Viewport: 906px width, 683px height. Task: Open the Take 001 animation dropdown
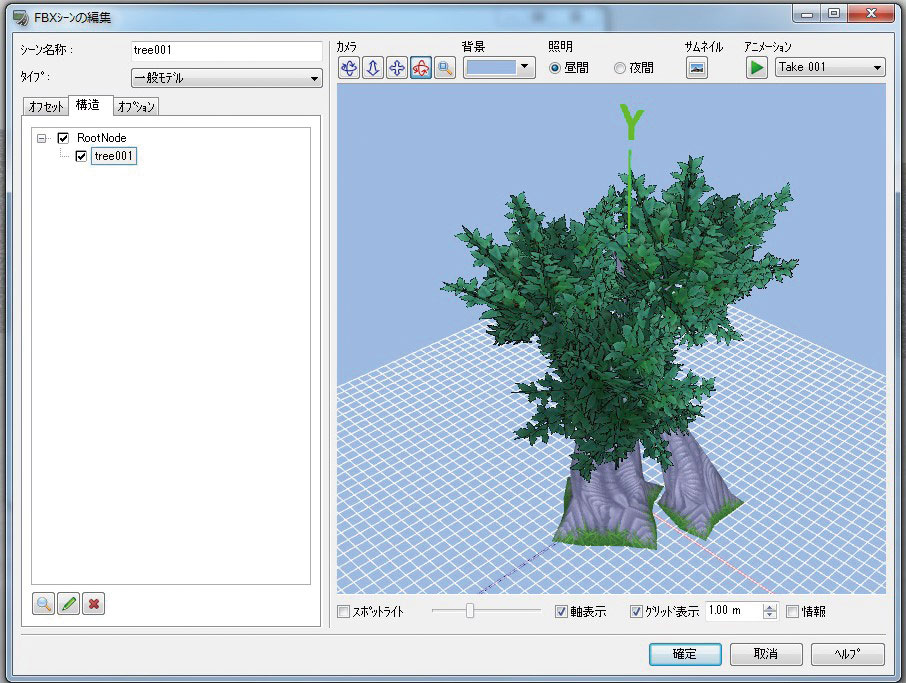(x=830, y=67)
